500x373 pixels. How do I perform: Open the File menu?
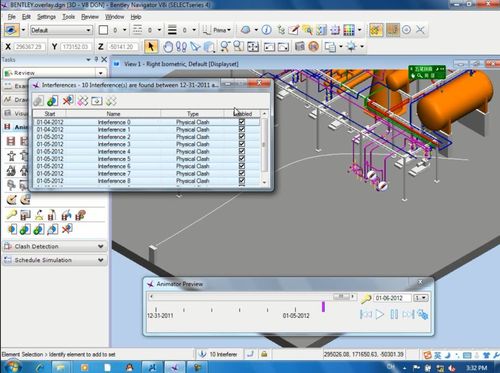click(x=11, y=17)
